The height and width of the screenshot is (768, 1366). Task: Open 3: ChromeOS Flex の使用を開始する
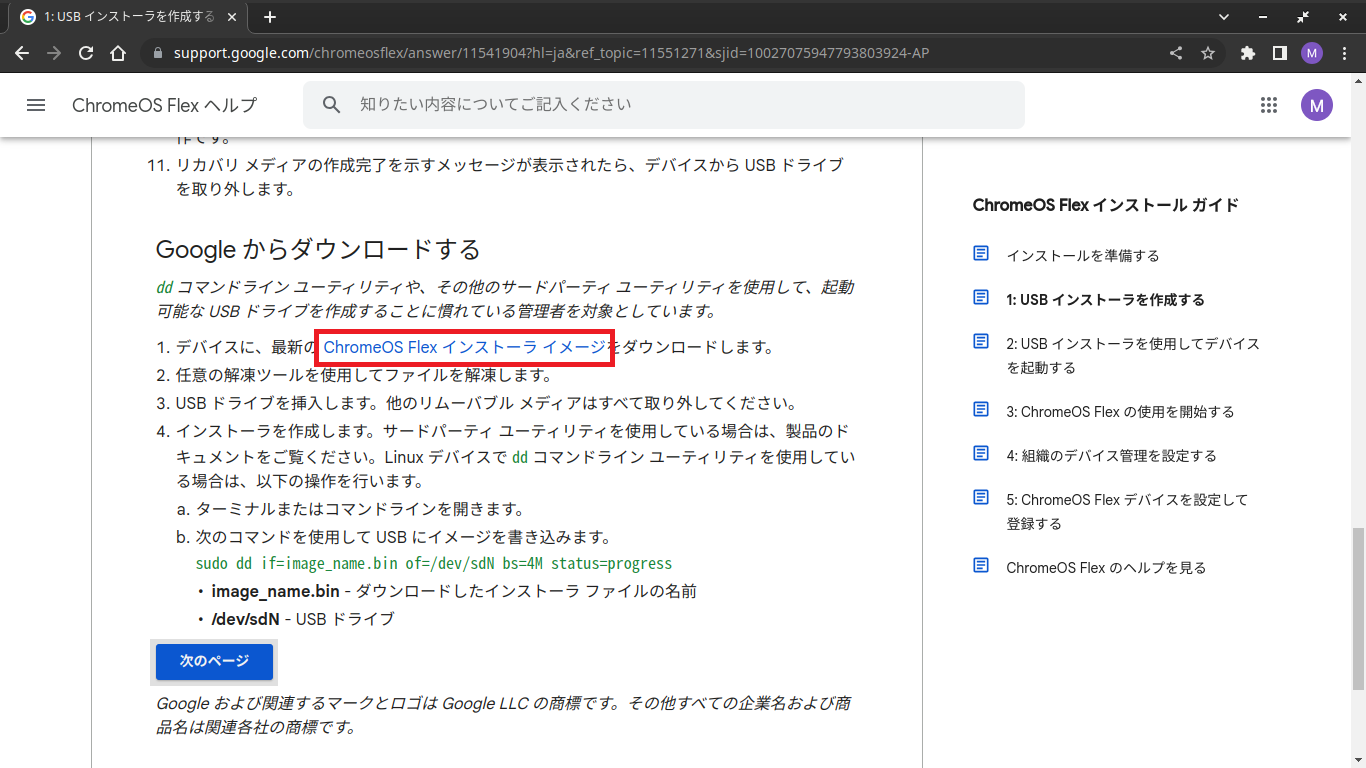pos(1120,412)
